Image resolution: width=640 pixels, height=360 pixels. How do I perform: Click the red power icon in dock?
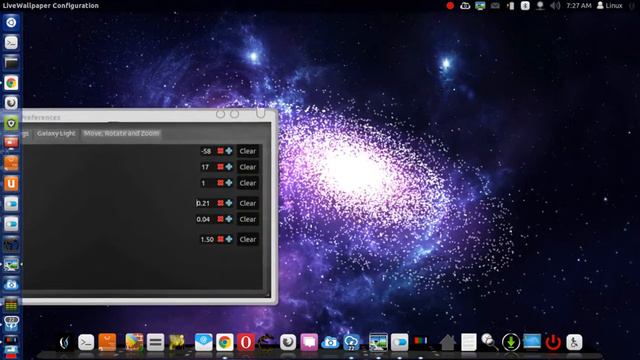553,342
